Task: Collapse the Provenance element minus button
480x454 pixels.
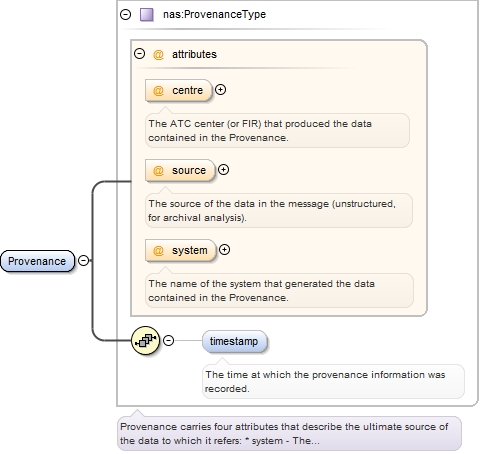Action: 83,260
